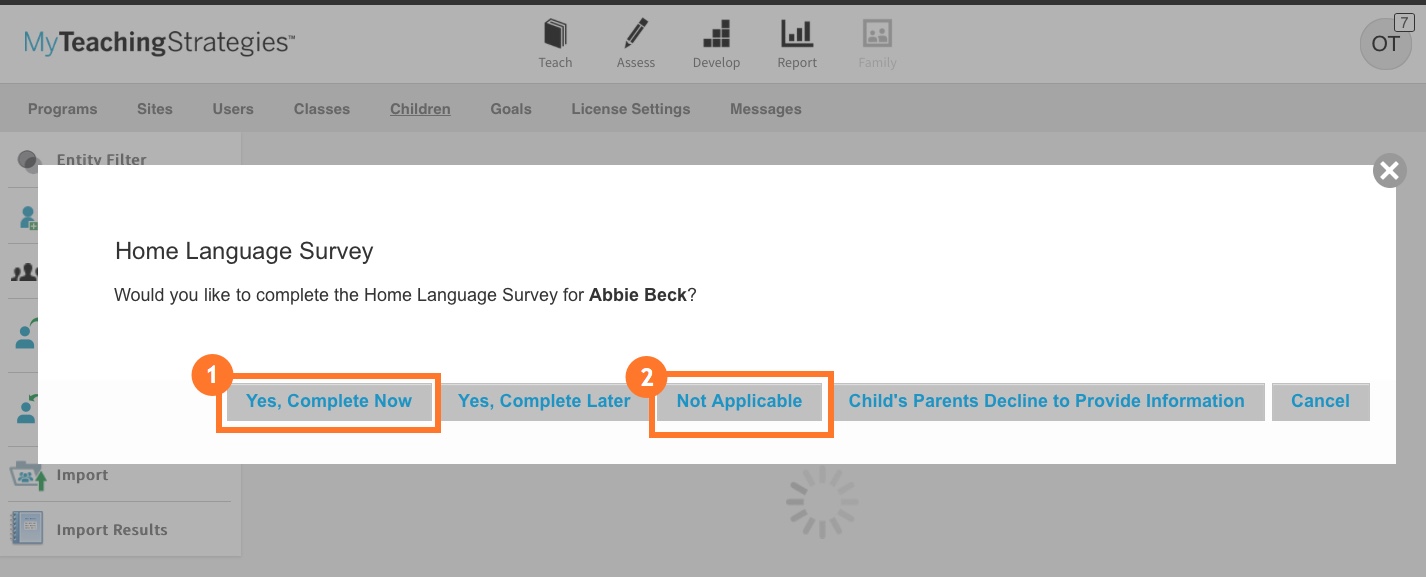This screenshot has height=577, width=1426.
Task: Open License Settings
Action: coord(630,108)
